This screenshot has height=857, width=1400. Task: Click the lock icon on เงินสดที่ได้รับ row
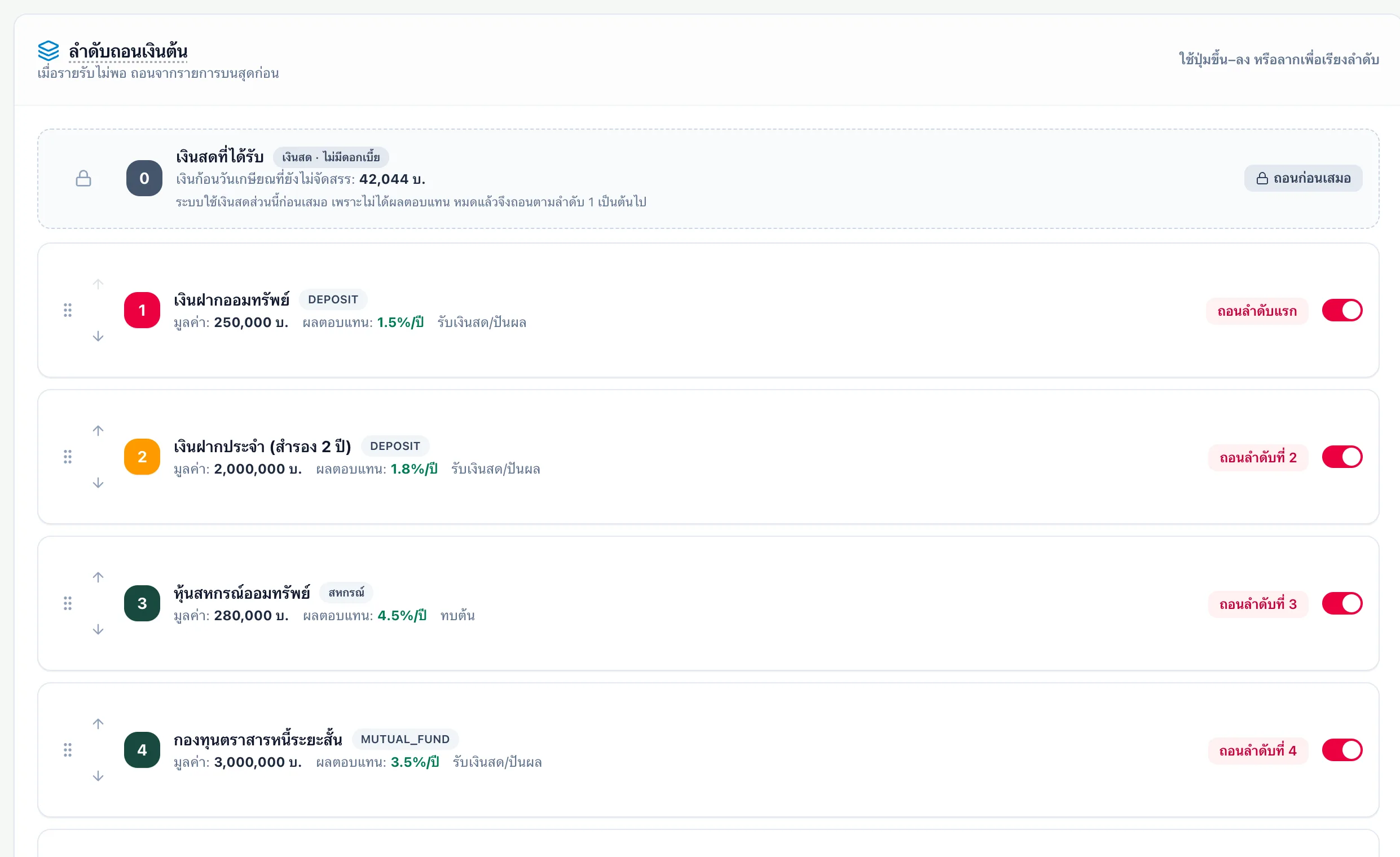[x=83, y=178]
